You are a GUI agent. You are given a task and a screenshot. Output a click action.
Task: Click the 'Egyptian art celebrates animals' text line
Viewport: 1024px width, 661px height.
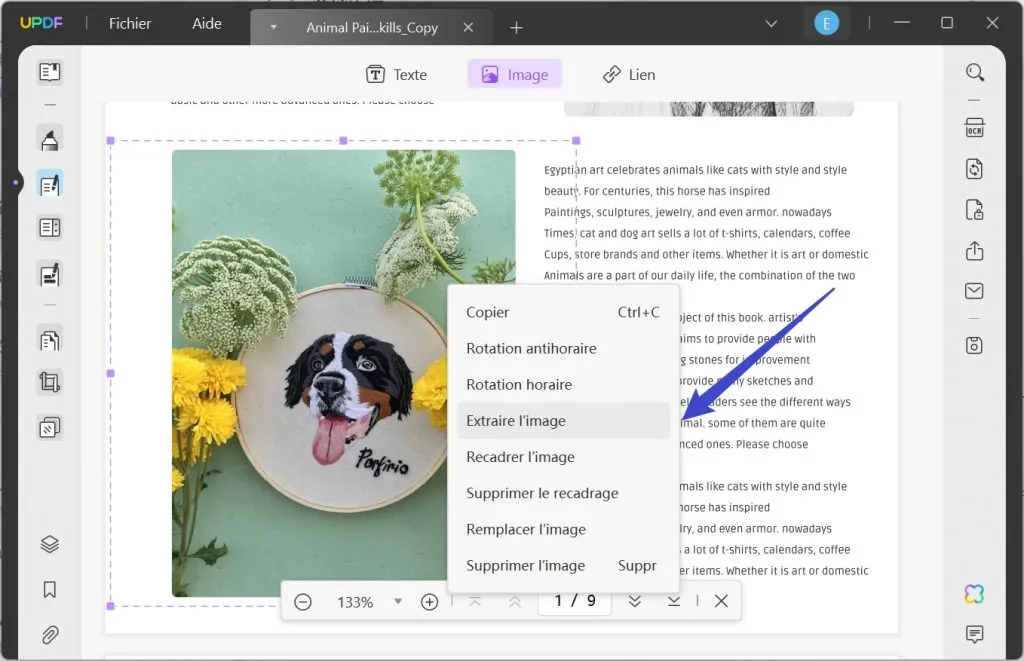click(695, 170)
